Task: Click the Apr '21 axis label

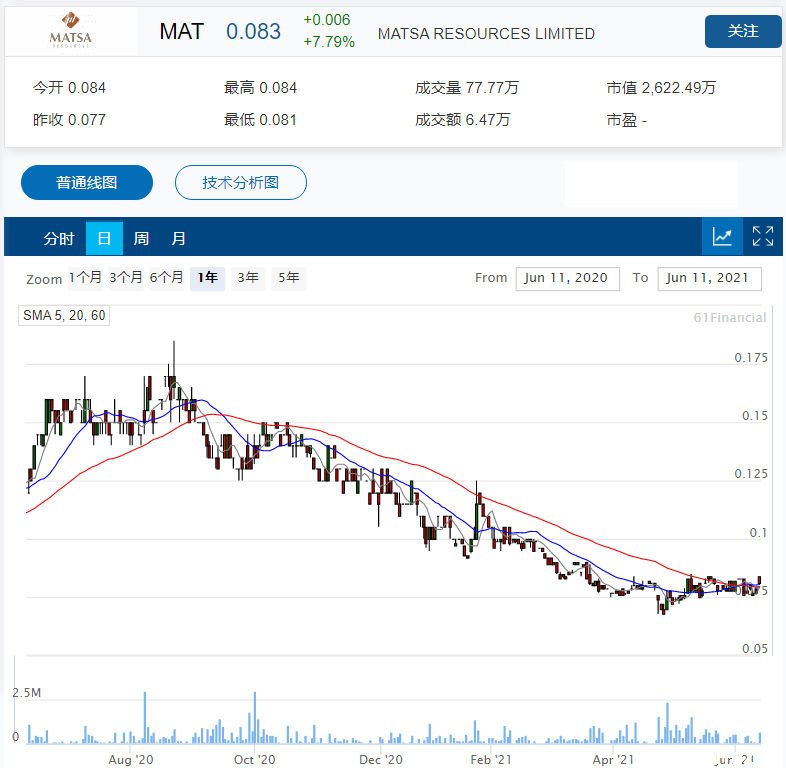Action: [613, 759]
